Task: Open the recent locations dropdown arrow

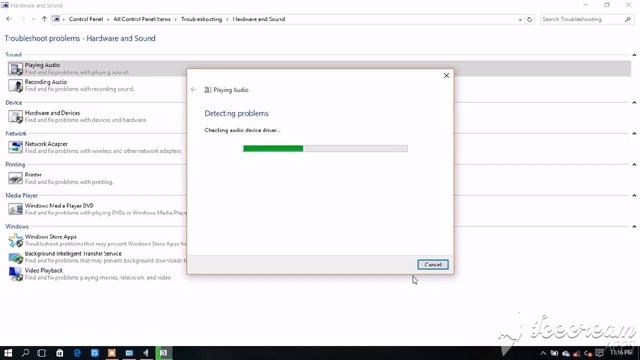Action: pos(33,19)
